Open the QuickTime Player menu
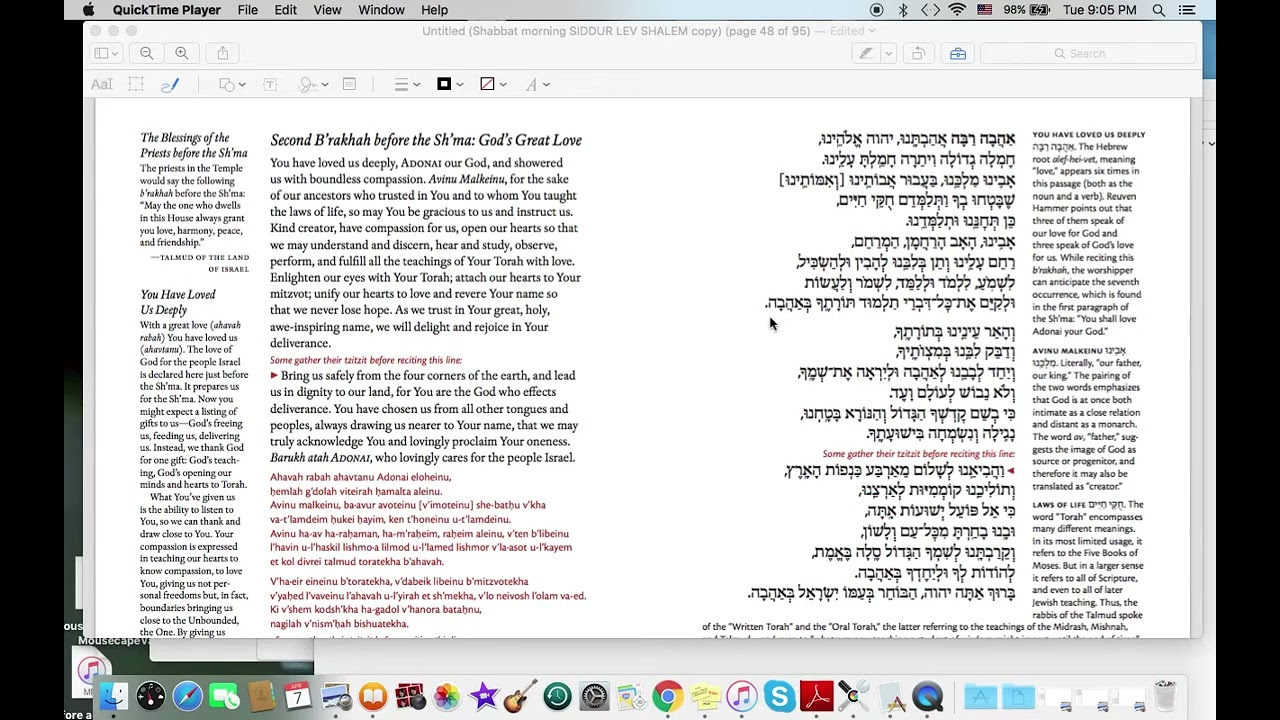 tap(167, 10)
